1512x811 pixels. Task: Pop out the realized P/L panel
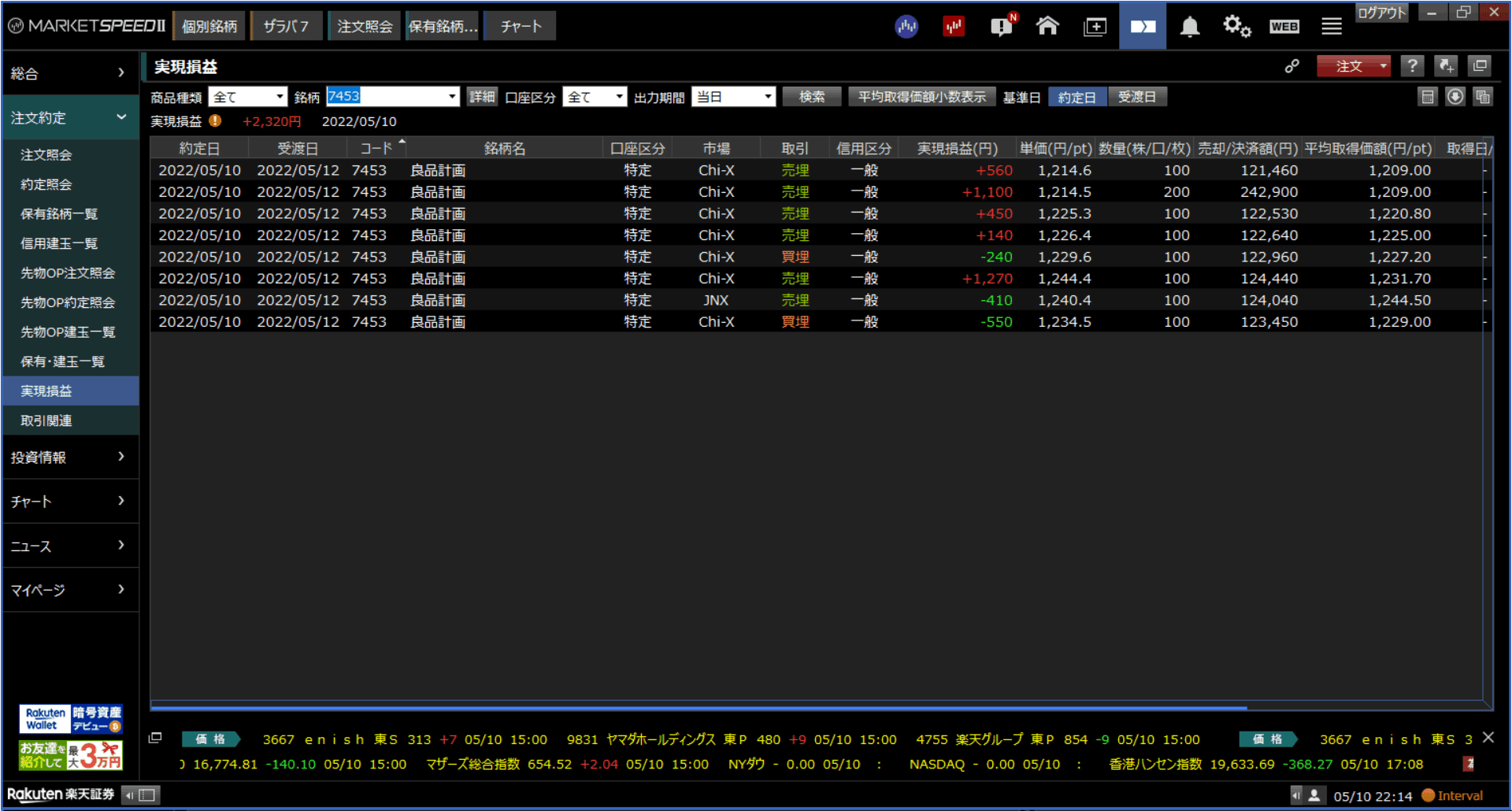[1480, 66]
